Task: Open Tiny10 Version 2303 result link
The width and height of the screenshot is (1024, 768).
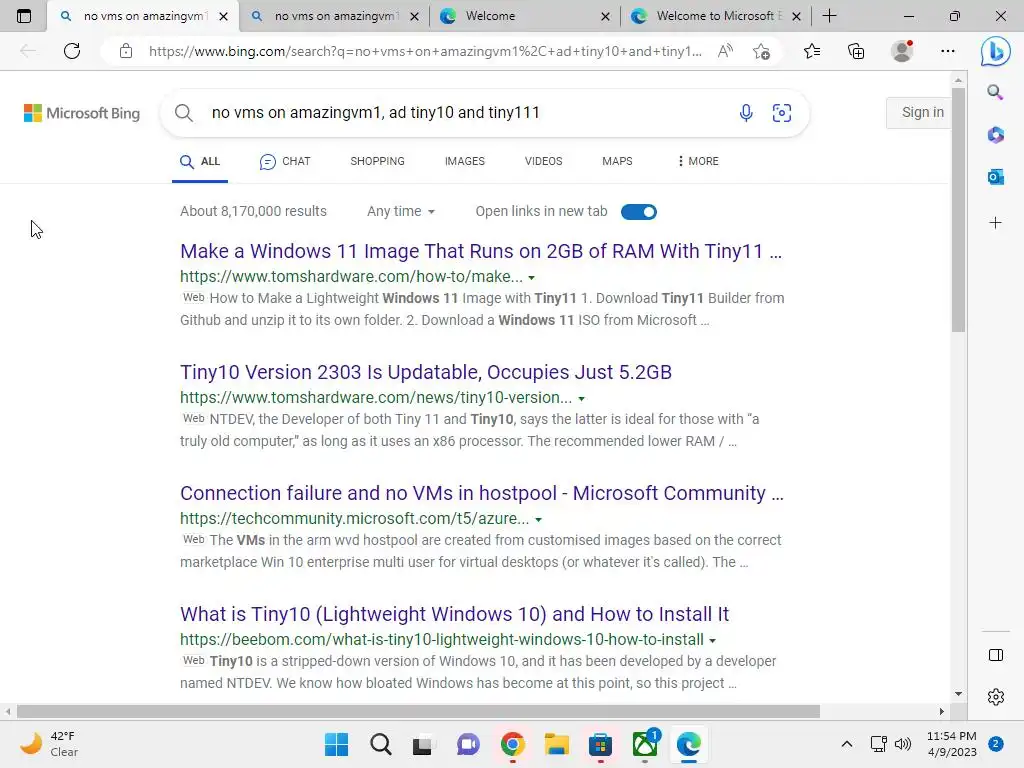Action: pyautogui.click(x=426, y=372)
